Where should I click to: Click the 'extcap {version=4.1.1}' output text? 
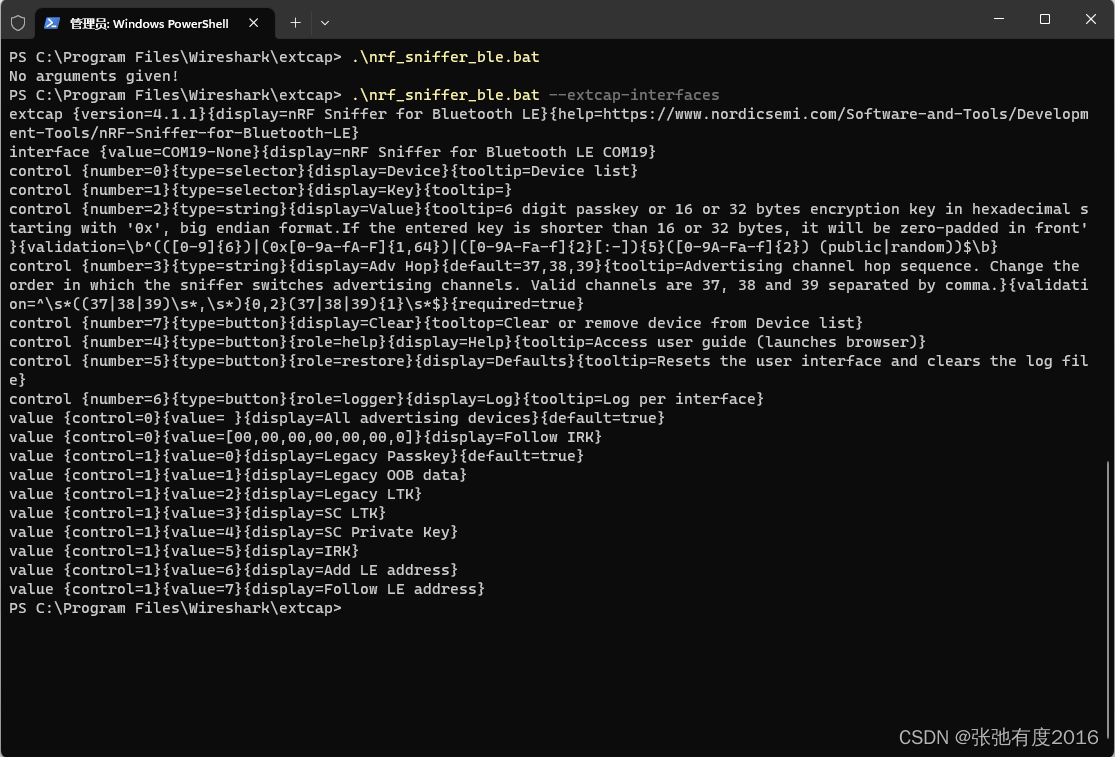point(107,114)
